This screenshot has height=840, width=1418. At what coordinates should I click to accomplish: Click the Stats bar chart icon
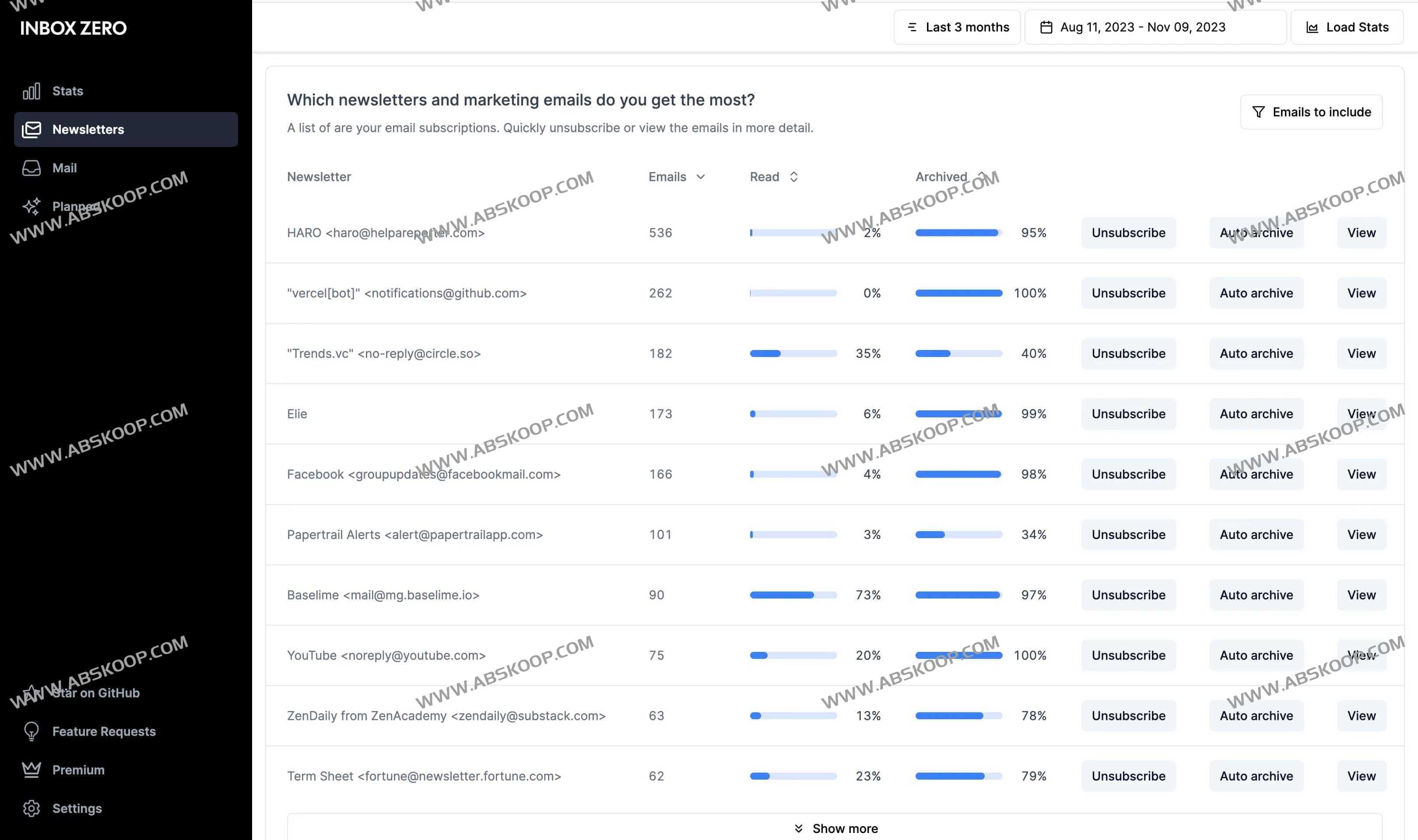click(31, 91)
